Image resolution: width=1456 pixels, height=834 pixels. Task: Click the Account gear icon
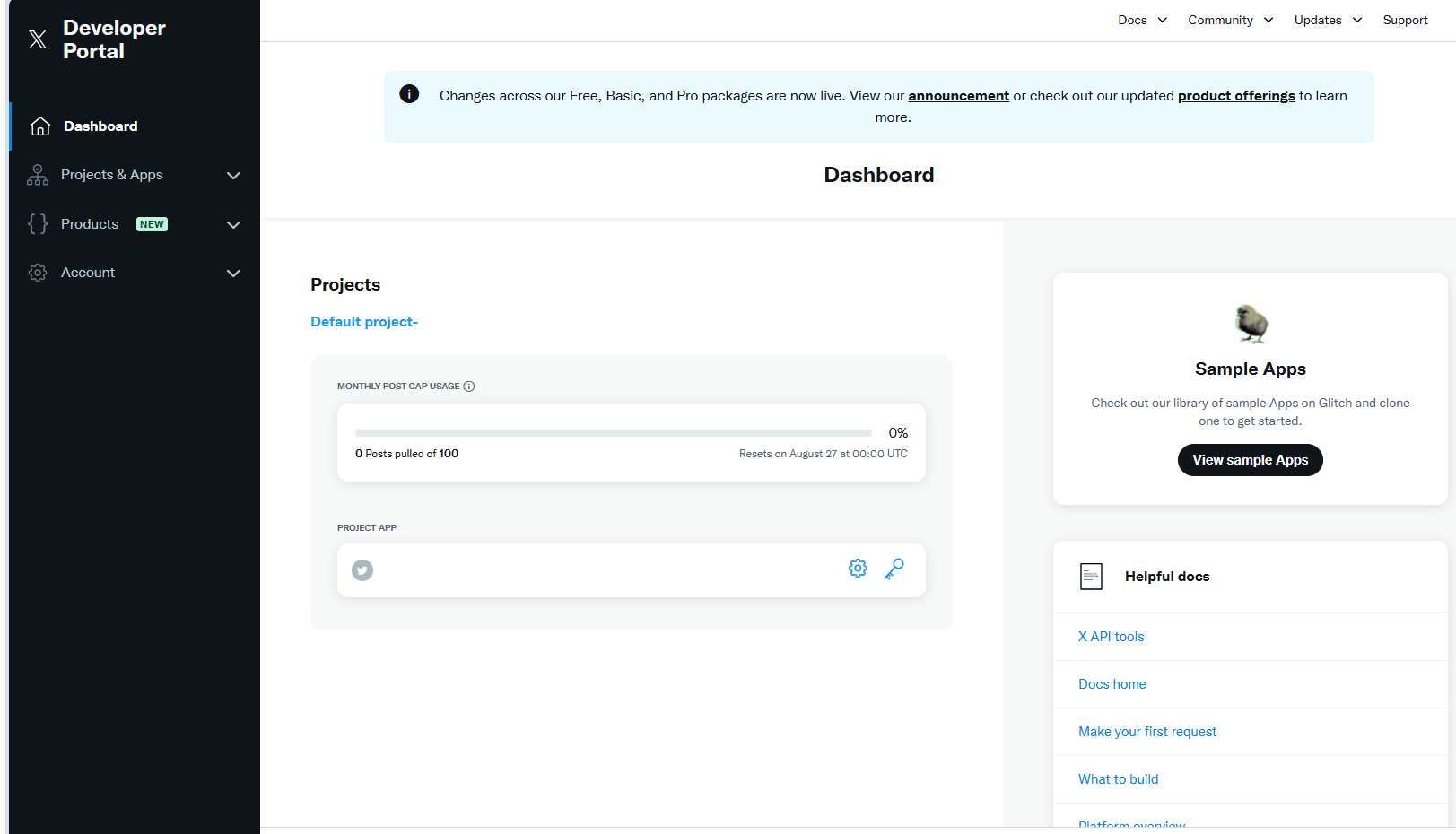38,273
